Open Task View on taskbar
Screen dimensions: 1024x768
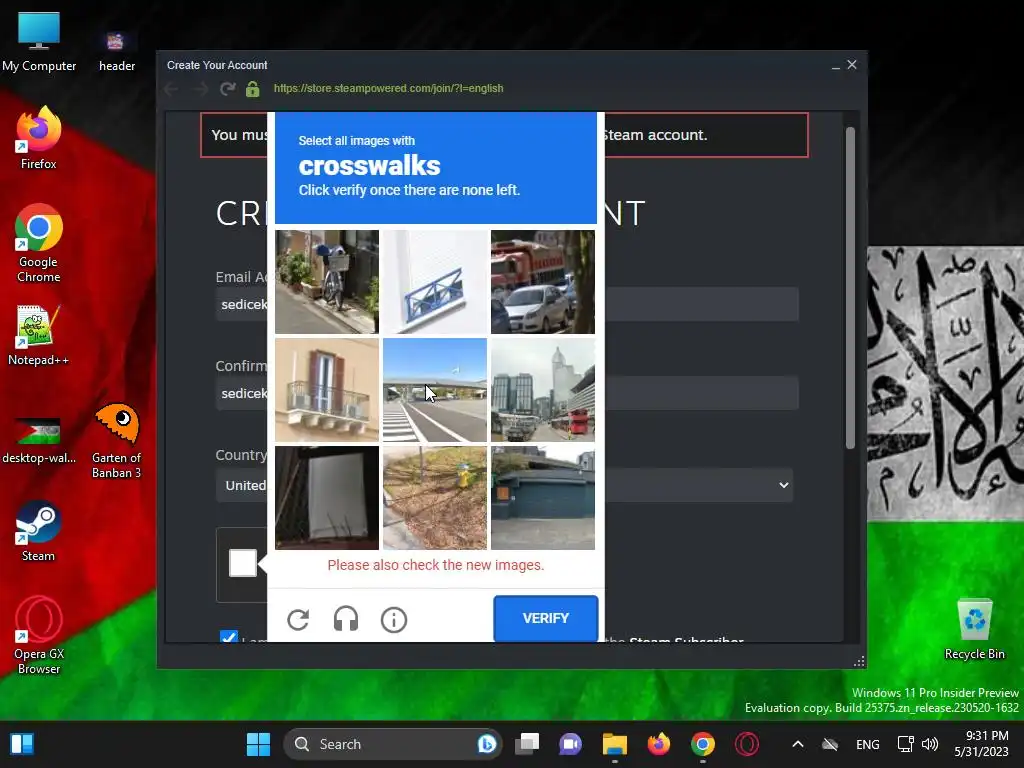coord(527,744)
